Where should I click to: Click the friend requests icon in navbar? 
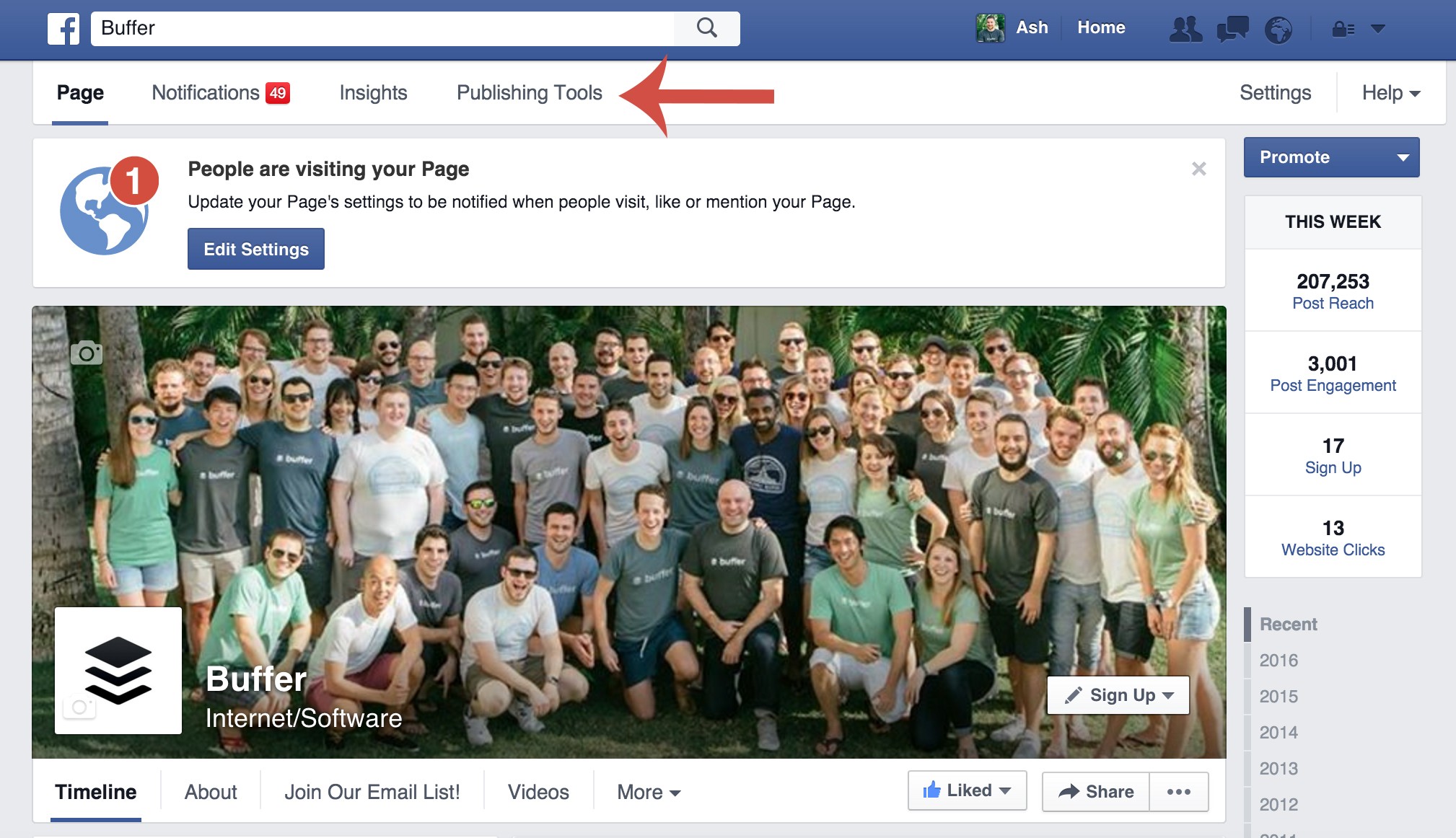1184,27
